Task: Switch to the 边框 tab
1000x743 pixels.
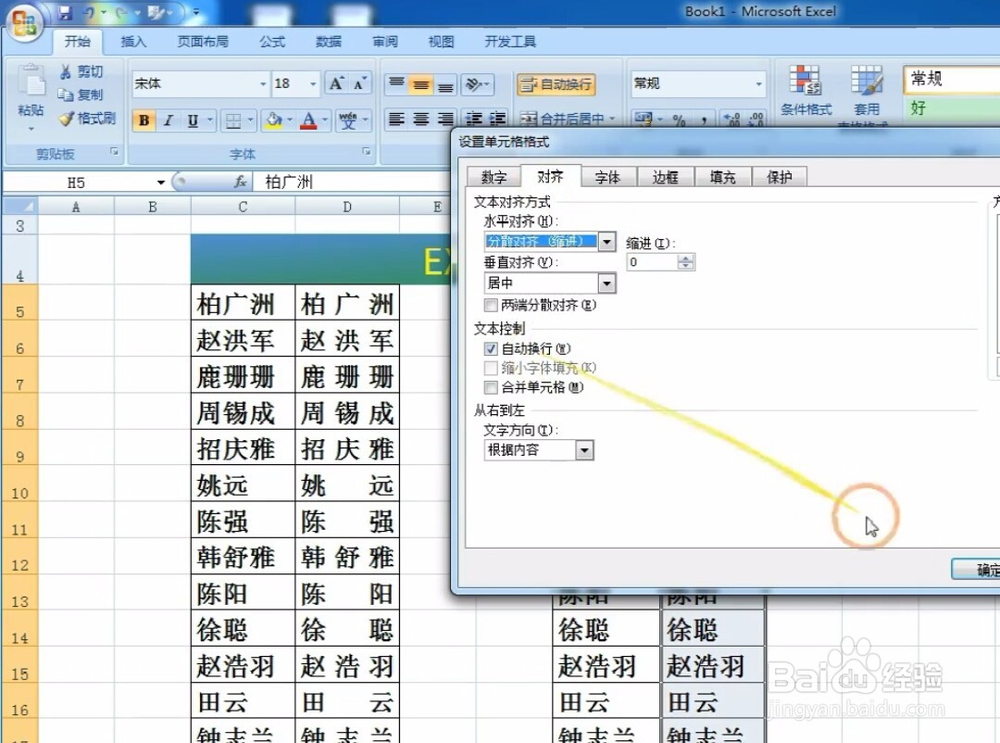Action: click(666, 176)
